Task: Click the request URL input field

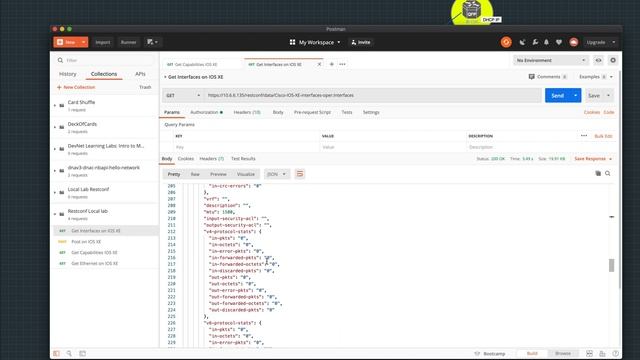Action: pyautogui.click(x=373, y=96)
